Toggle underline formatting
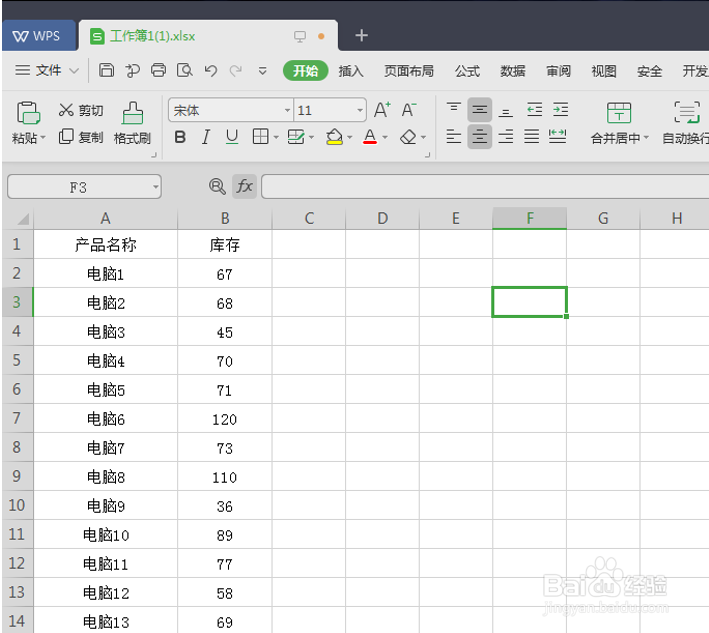This screenshot has width=709, height=633. pos(232,137)
